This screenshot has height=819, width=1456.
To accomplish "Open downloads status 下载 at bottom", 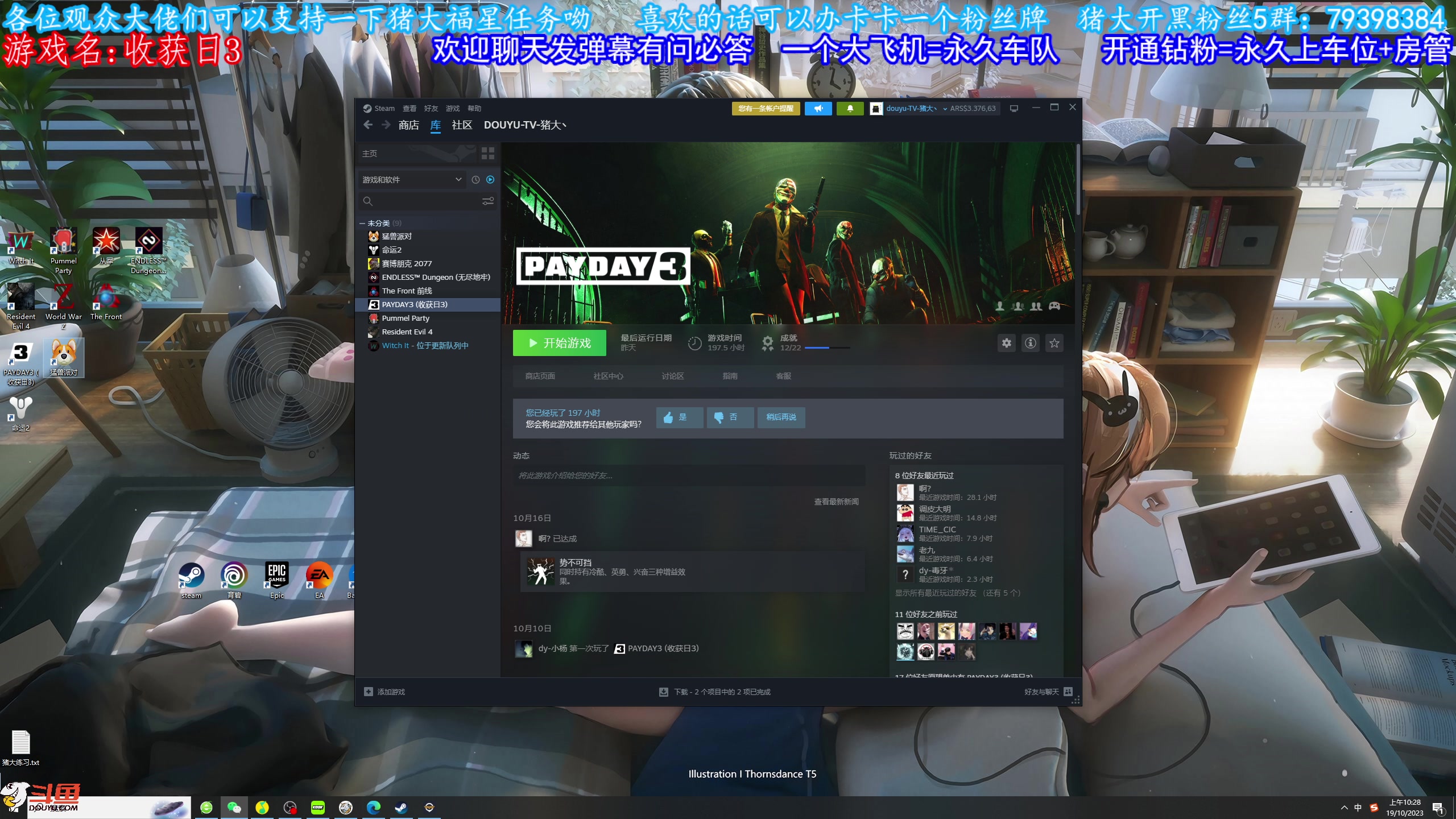I will pyautogui.click(x=714, y=692).
